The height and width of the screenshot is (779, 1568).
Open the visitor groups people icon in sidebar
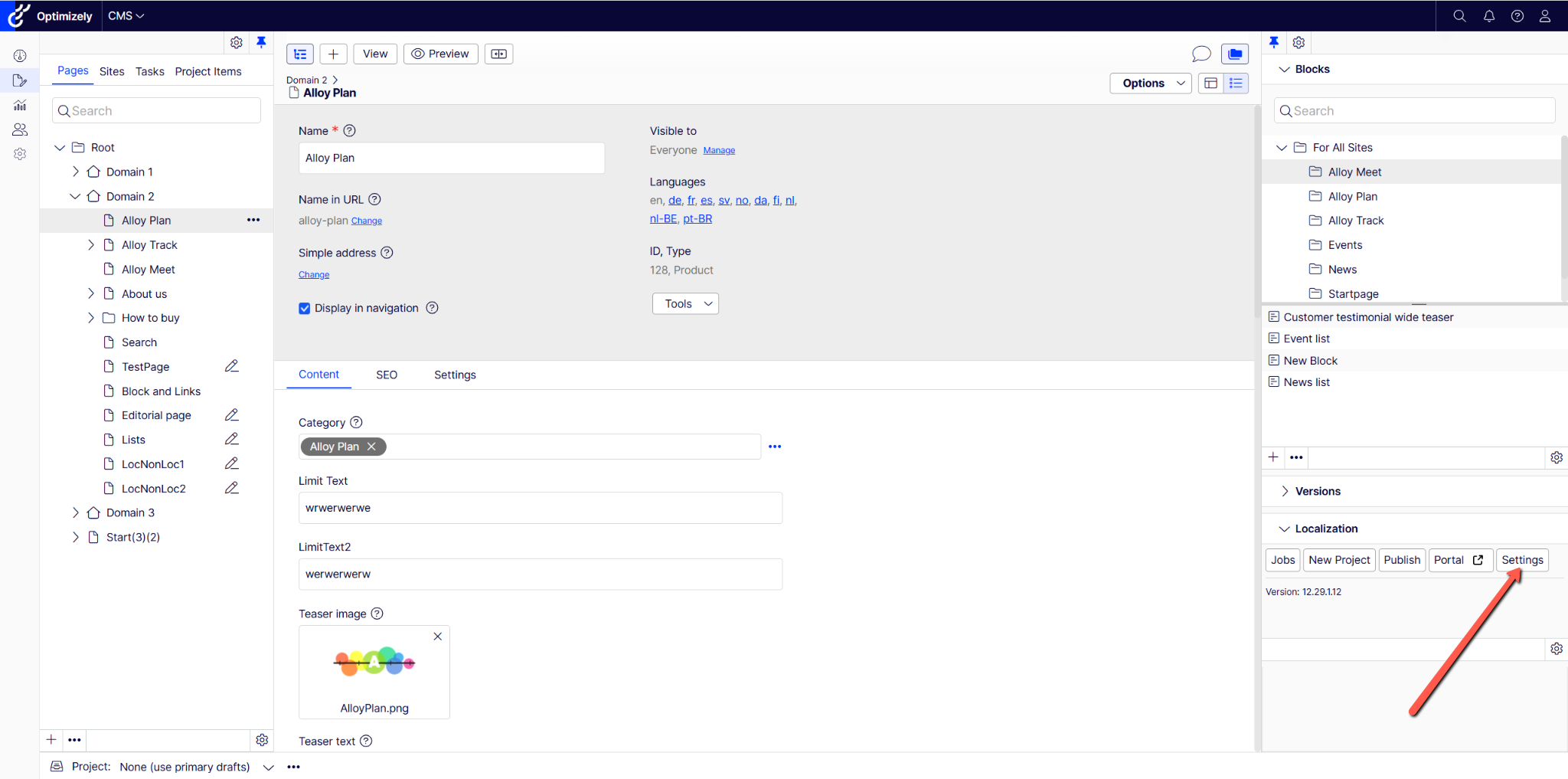[x=20, y=129]
